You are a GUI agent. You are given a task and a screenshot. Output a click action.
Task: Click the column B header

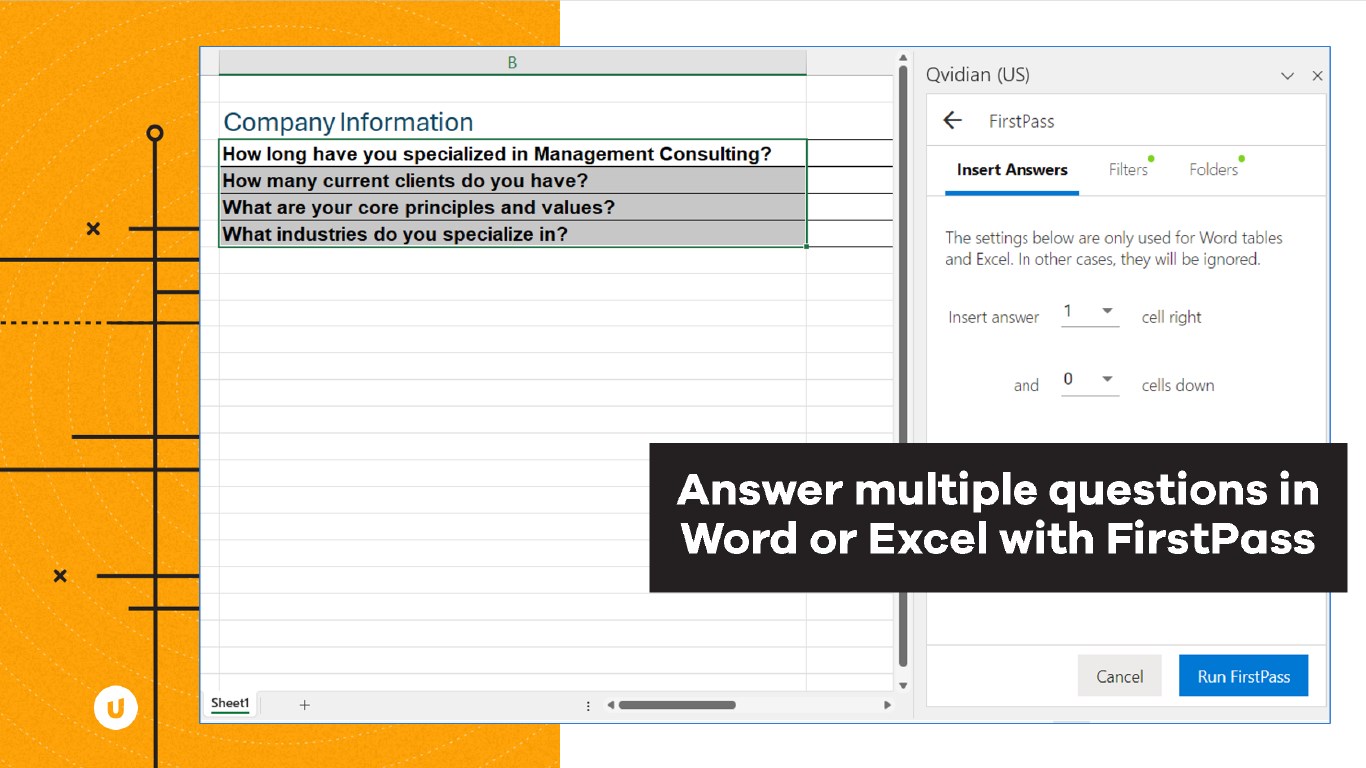click(512, 62)
